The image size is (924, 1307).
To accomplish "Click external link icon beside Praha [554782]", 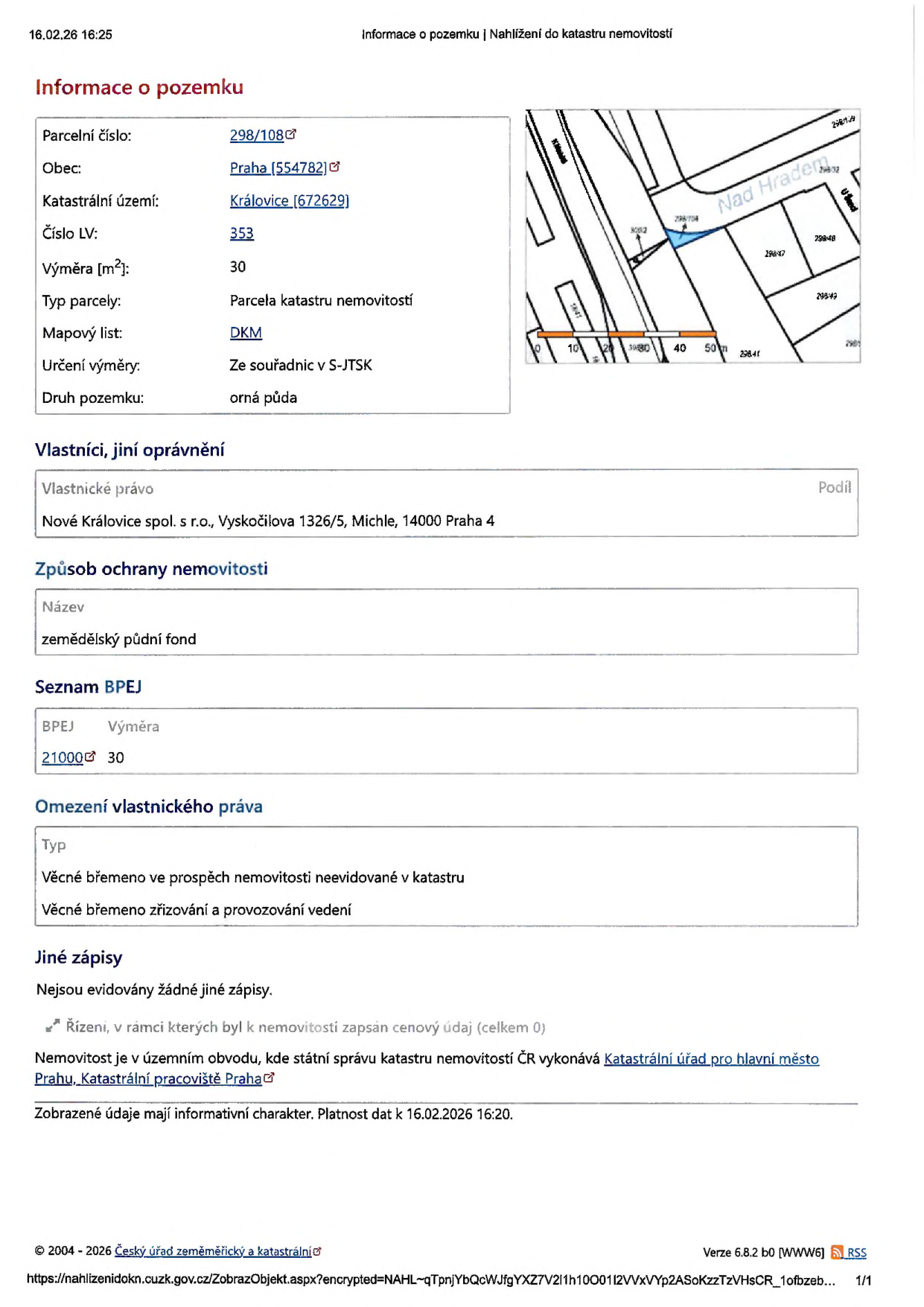I will click(334, 168).
